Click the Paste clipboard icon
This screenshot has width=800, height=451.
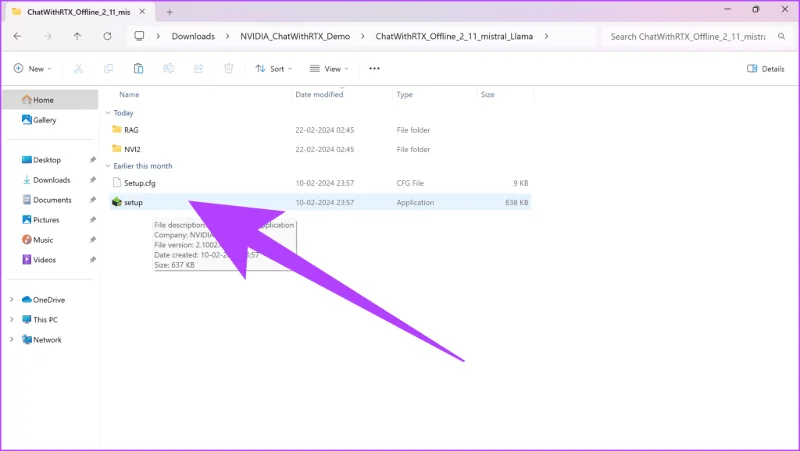(x=138, y=68)
